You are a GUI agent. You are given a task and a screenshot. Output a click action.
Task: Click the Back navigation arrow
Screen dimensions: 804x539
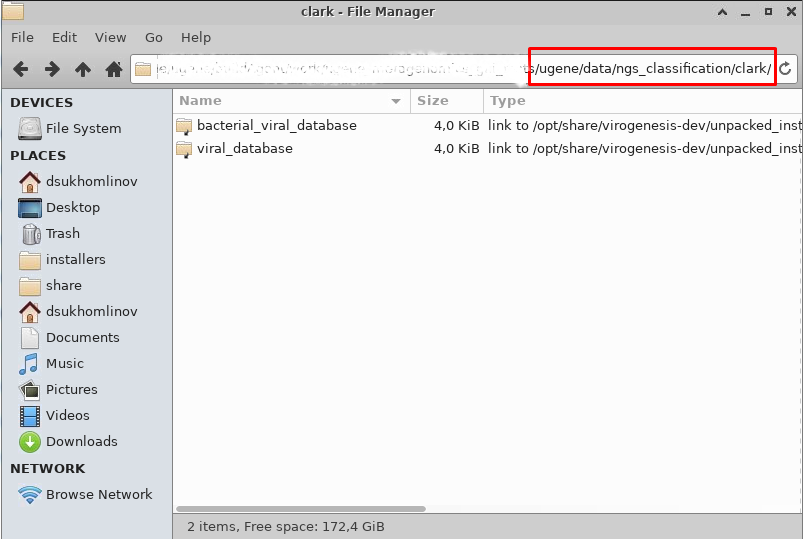(21, 69)
